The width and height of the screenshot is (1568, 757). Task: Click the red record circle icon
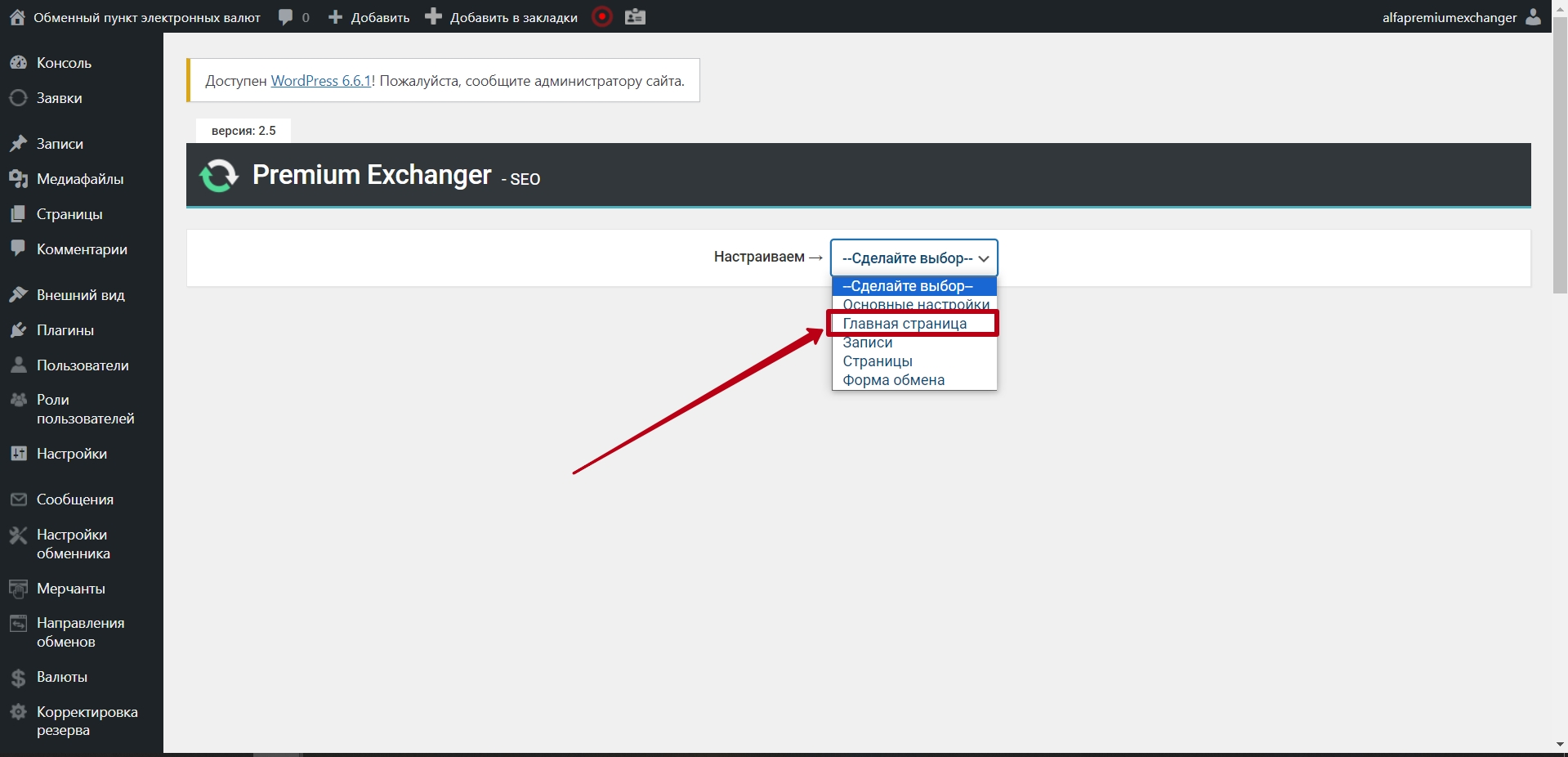click(602, 17)
